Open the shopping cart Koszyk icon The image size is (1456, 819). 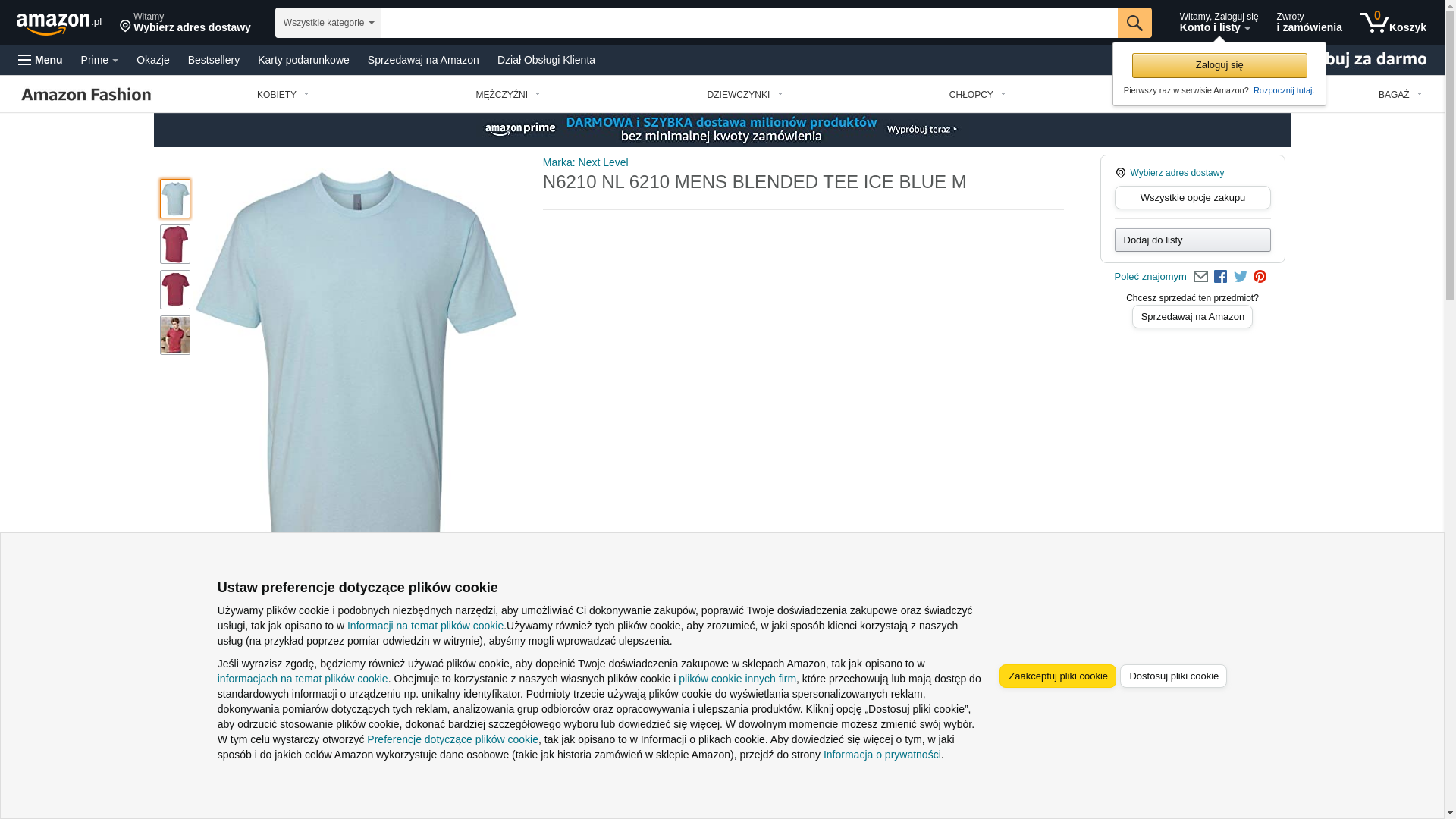click(1393, 23)
